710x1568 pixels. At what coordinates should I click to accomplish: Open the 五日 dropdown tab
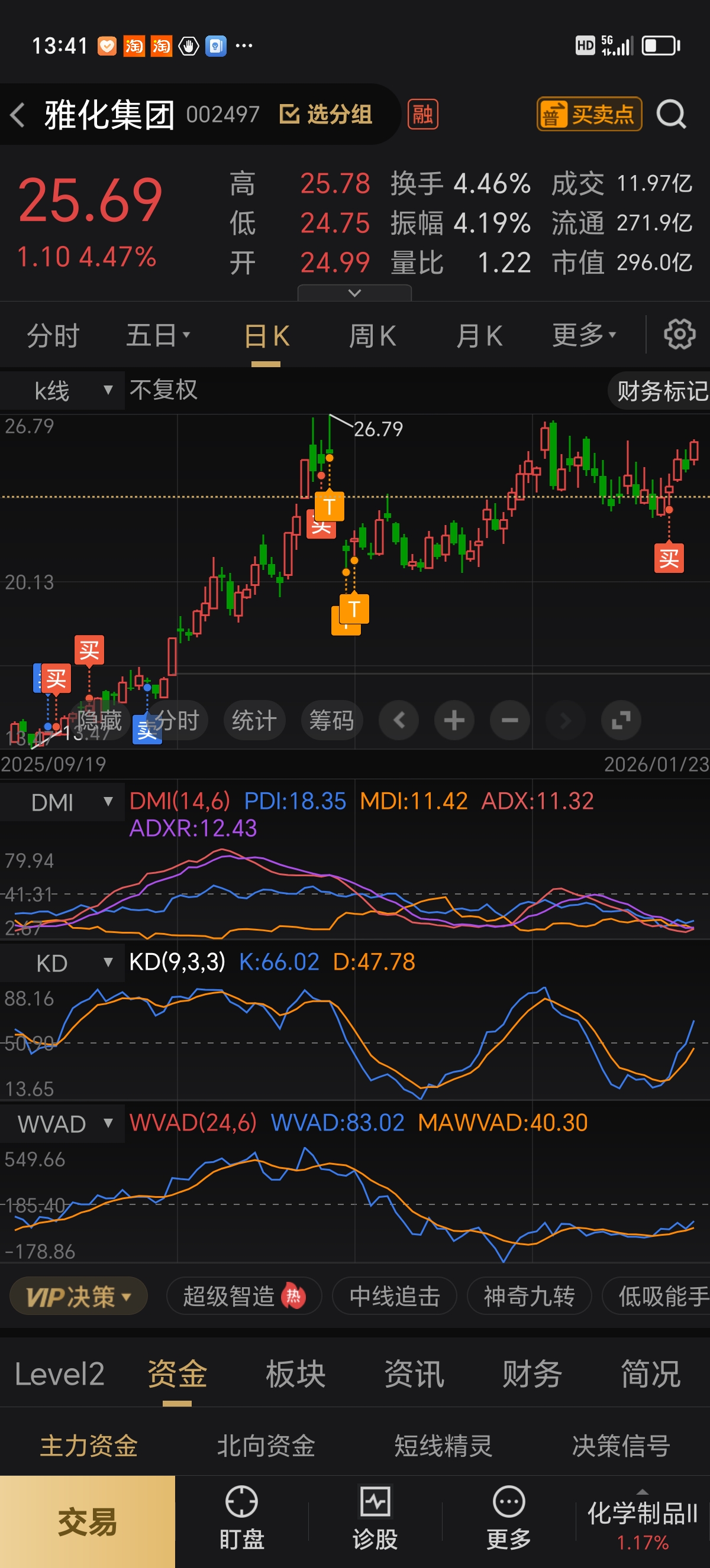tap(158, 335)
